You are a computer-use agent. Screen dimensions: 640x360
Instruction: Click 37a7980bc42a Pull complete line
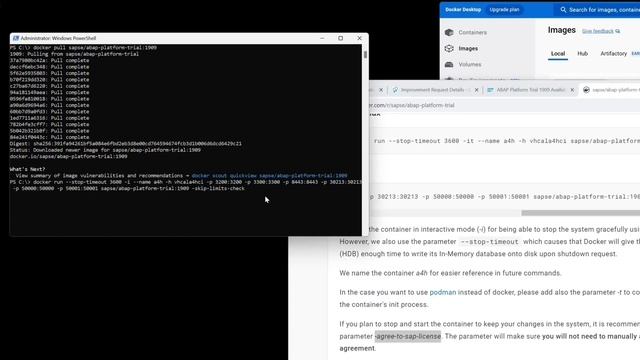[49, 60]
